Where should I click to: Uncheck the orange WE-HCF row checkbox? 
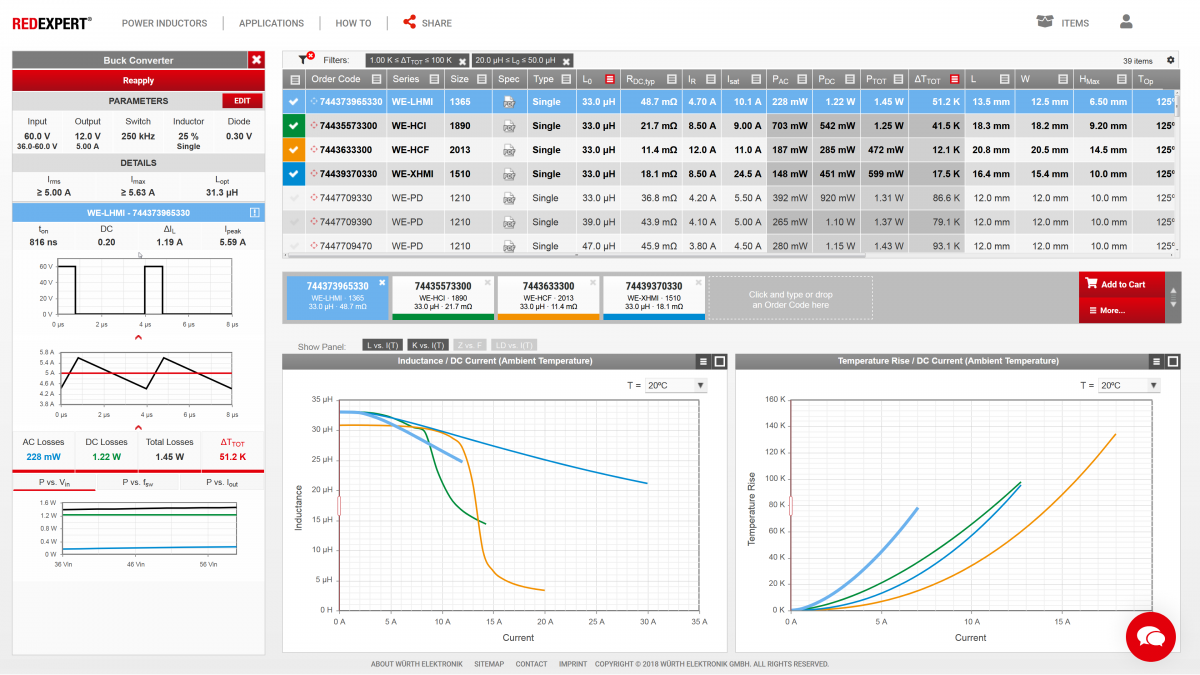(293, 150)
